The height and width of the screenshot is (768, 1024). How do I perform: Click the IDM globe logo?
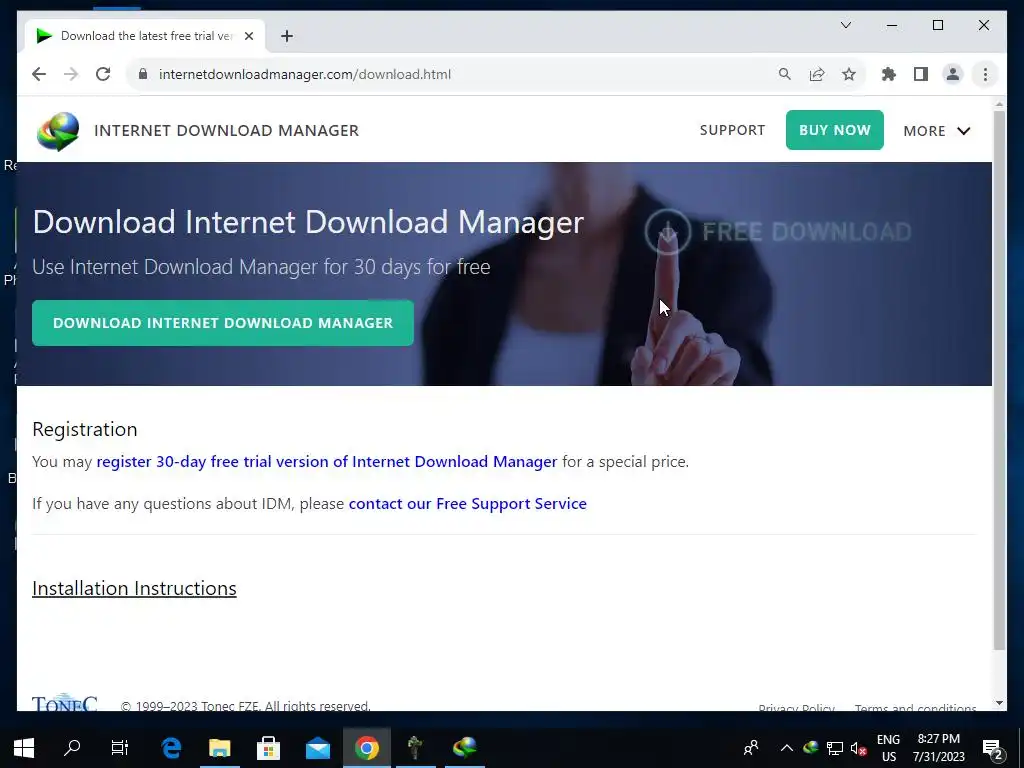[x=58, y=131]
